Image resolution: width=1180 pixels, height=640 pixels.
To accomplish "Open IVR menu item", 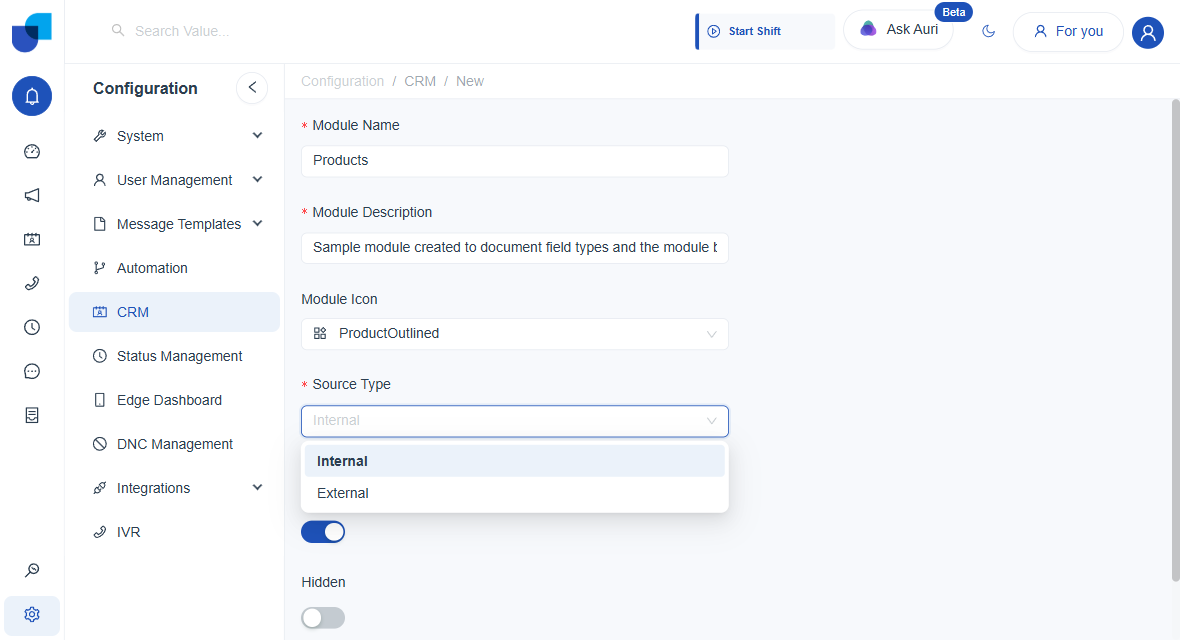I will (x=174, y=532).
